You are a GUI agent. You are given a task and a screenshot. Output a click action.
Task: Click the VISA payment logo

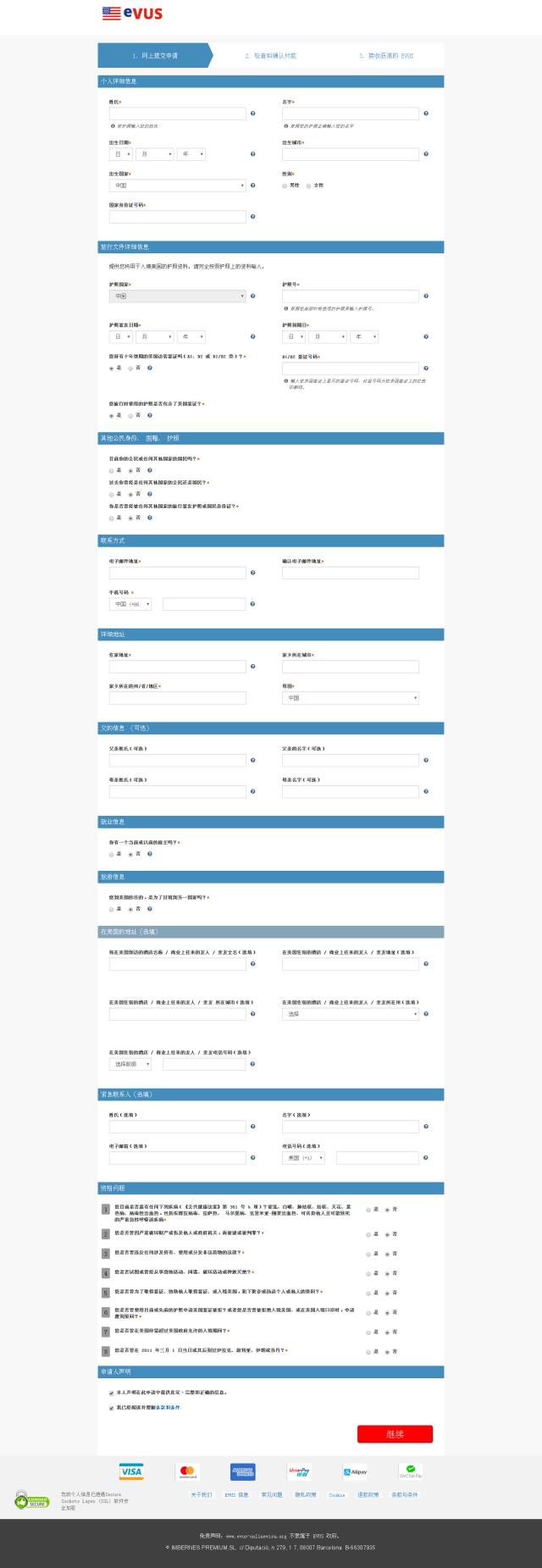click(131, 1471)
